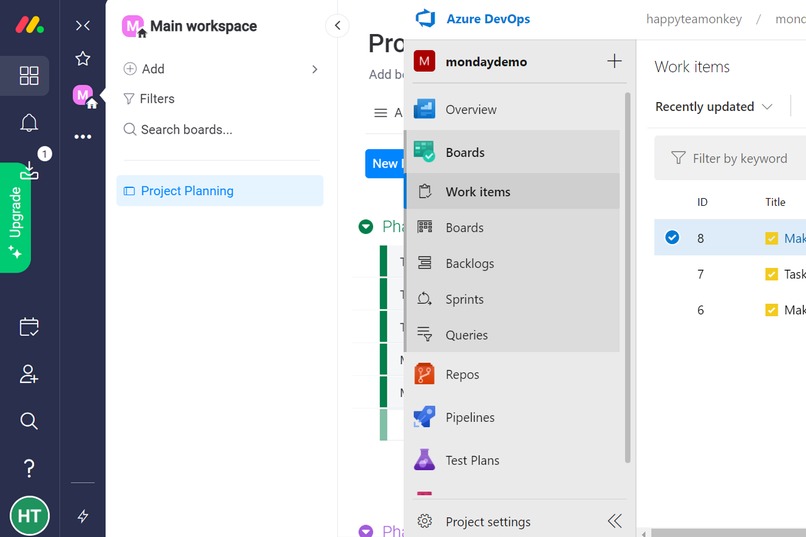Collapse the green Phase group
Viewport: 806px width, 537px height.
(365, 226)
